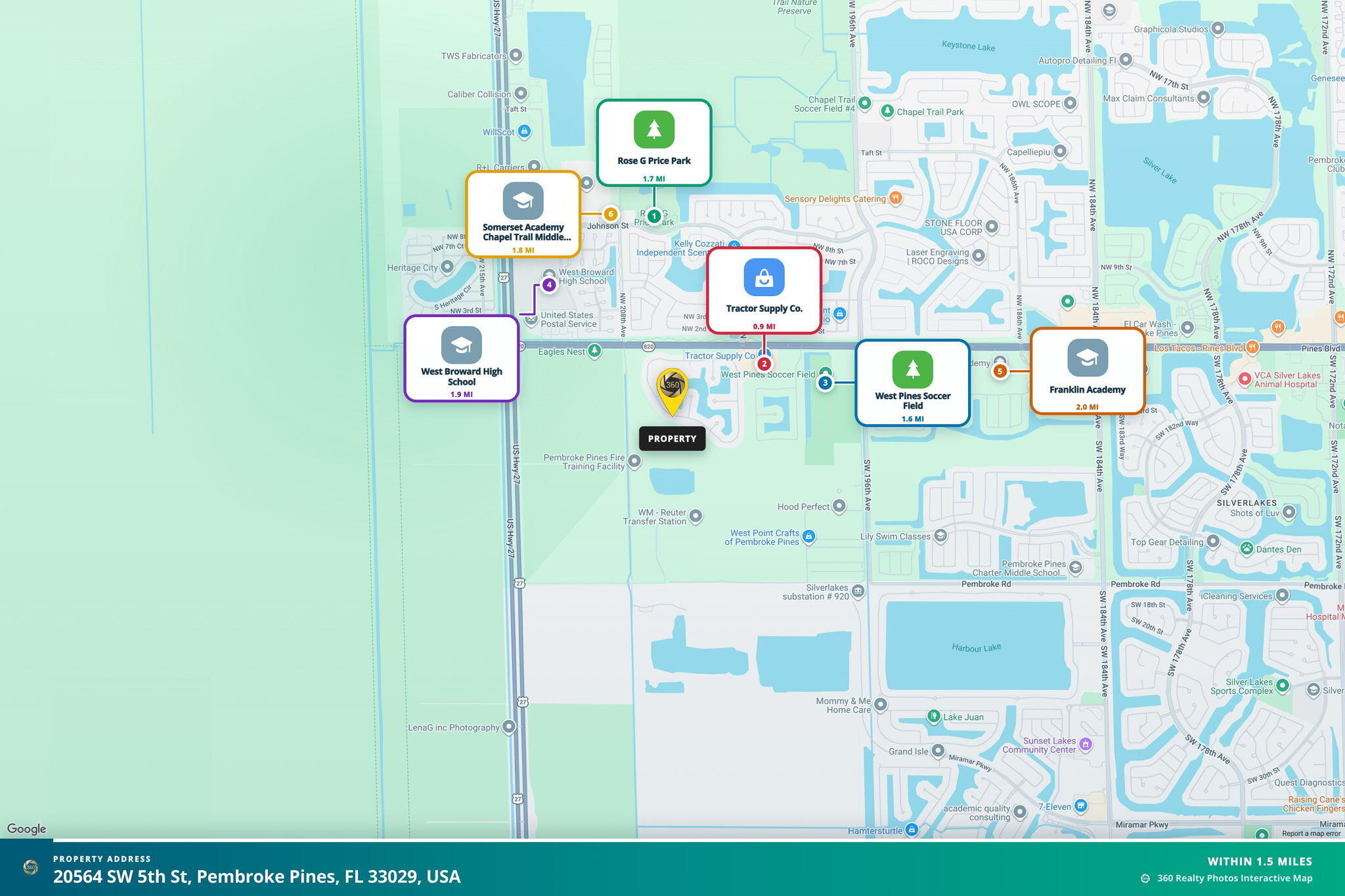Select the LenaG inc Photography pin
1345x896 pixels.
point(508,727)
